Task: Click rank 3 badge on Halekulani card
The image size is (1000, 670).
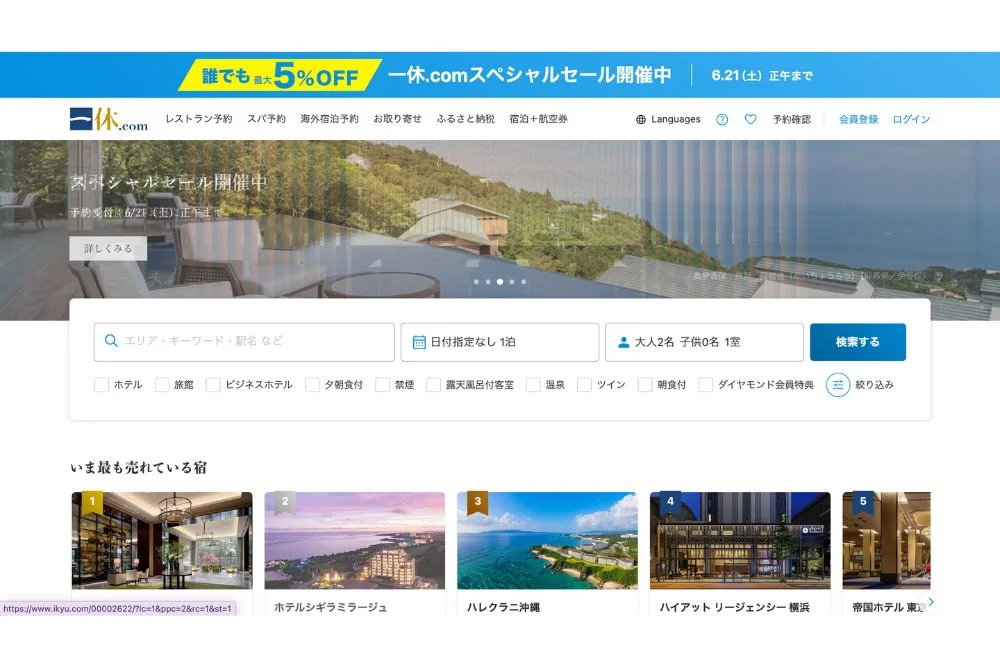Action: pyautogui.click(x=478, y=502)
